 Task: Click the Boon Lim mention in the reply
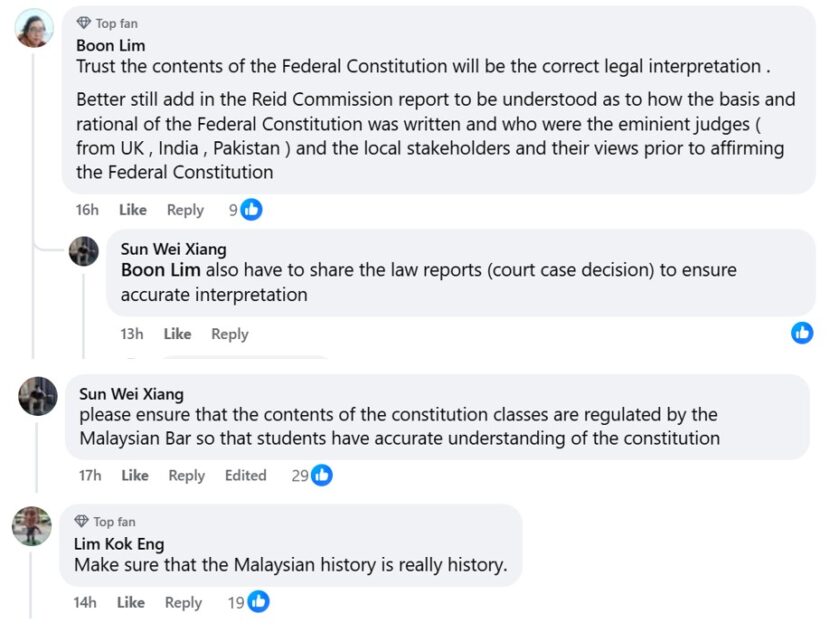click(161, 270)
